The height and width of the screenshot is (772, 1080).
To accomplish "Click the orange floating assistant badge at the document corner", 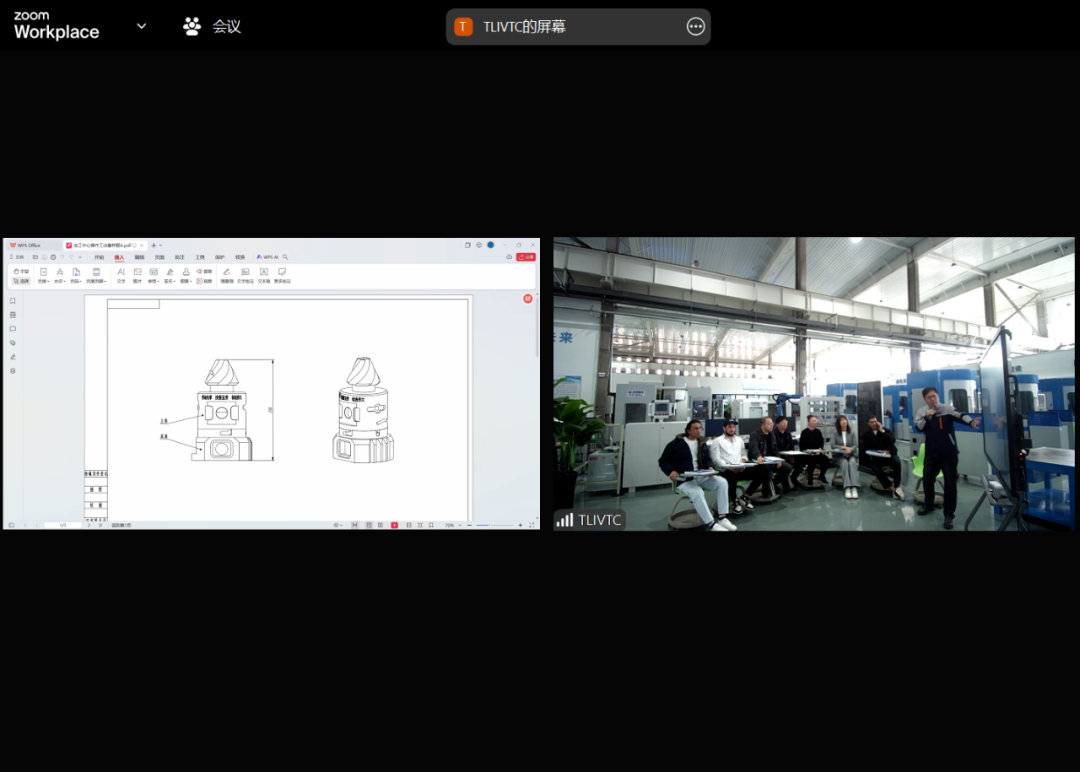I will coord(527,299).
